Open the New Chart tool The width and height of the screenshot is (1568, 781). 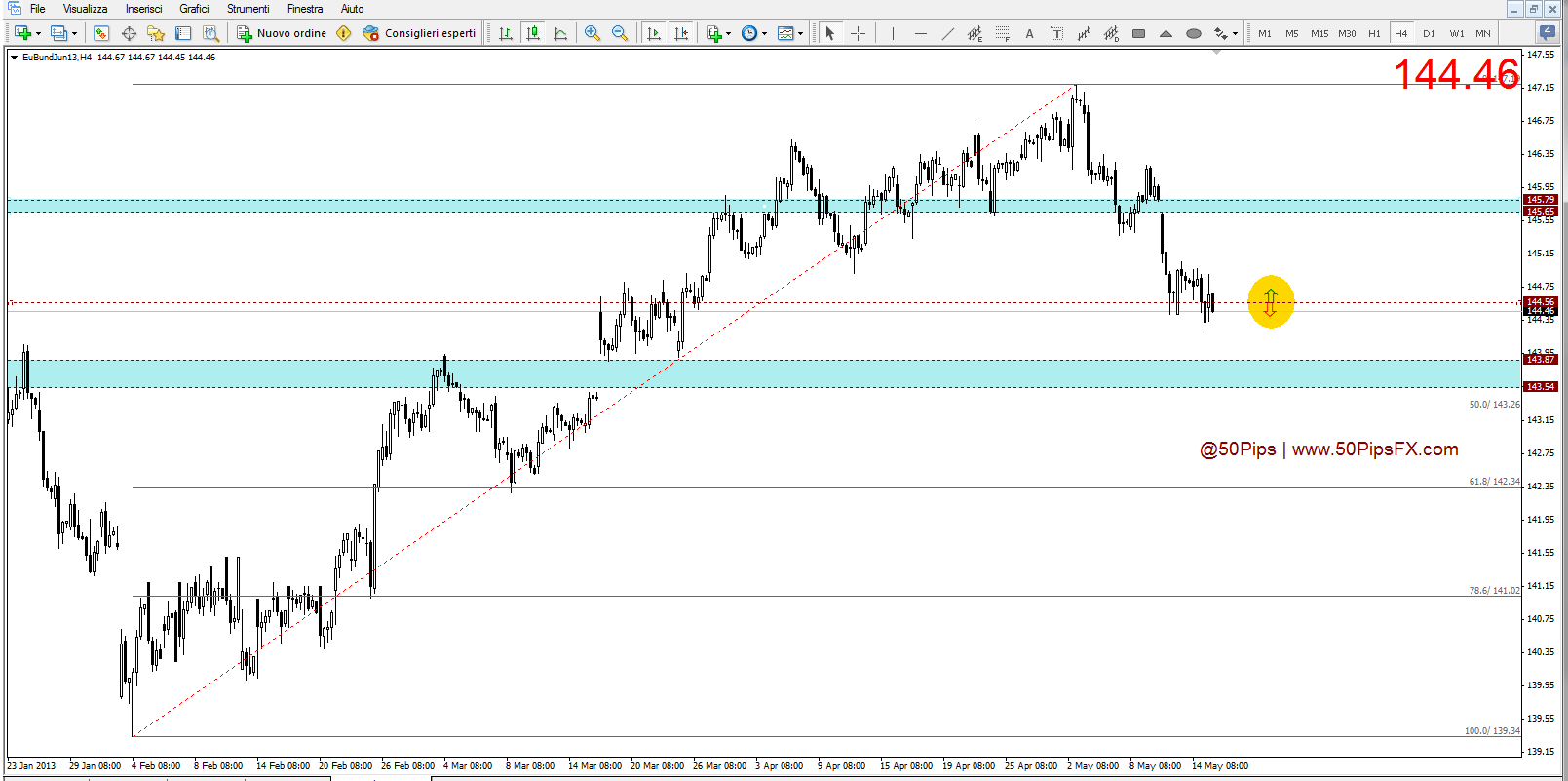pyautogui.click(x=22, y=33)
